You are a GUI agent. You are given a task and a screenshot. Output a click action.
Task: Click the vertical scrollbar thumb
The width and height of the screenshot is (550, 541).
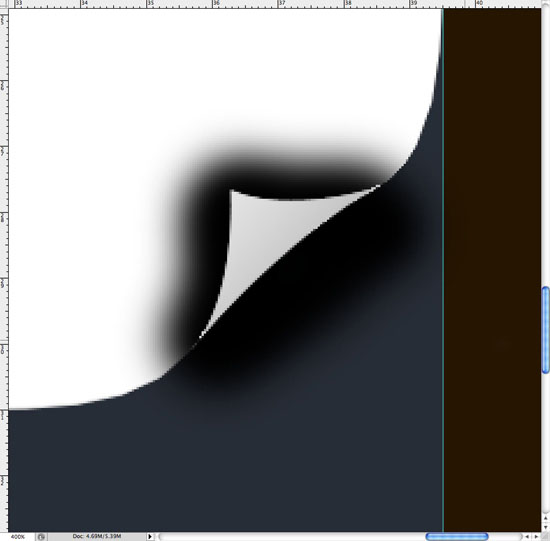point(545,330)
